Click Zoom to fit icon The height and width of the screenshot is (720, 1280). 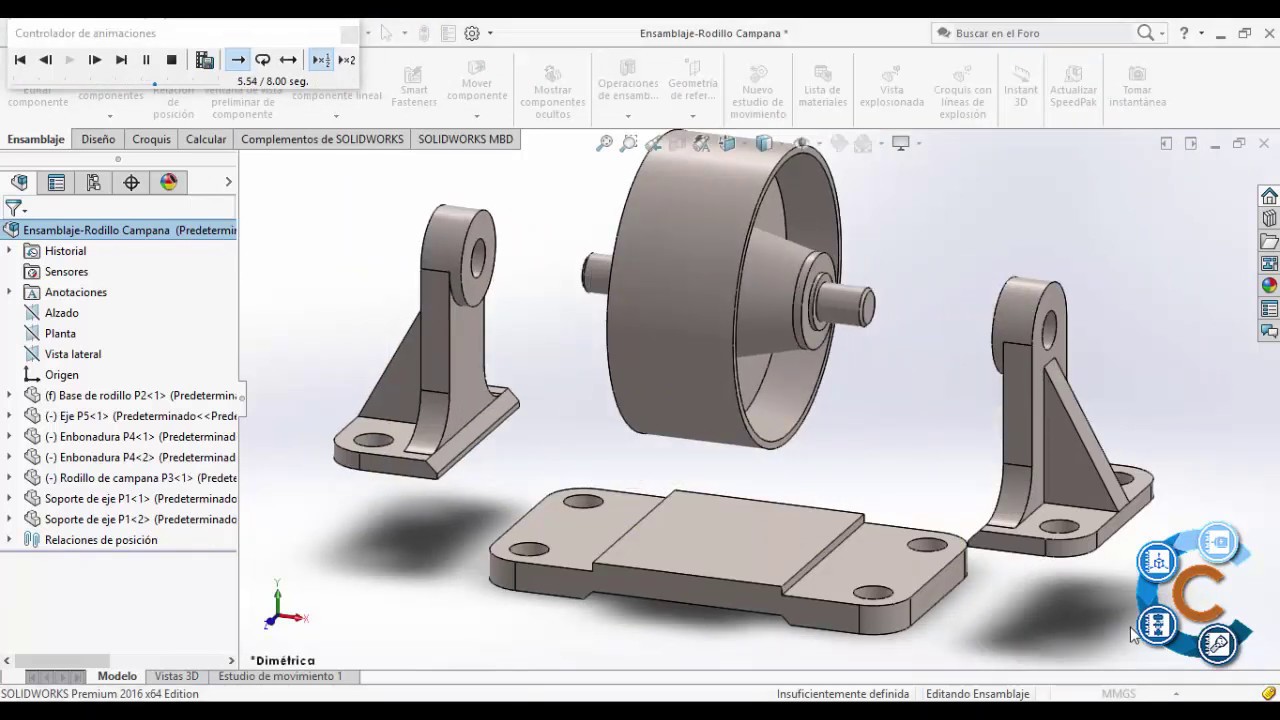pos(604,144)
